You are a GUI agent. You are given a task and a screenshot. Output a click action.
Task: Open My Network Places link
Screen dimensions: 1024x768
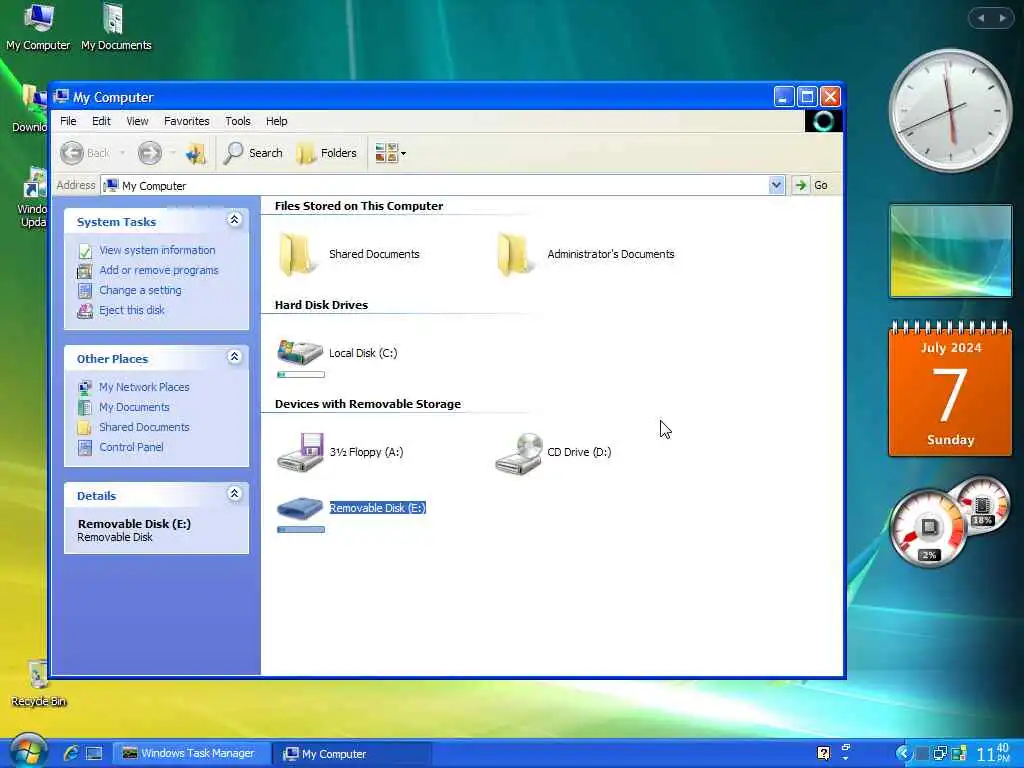pos(144,387)
